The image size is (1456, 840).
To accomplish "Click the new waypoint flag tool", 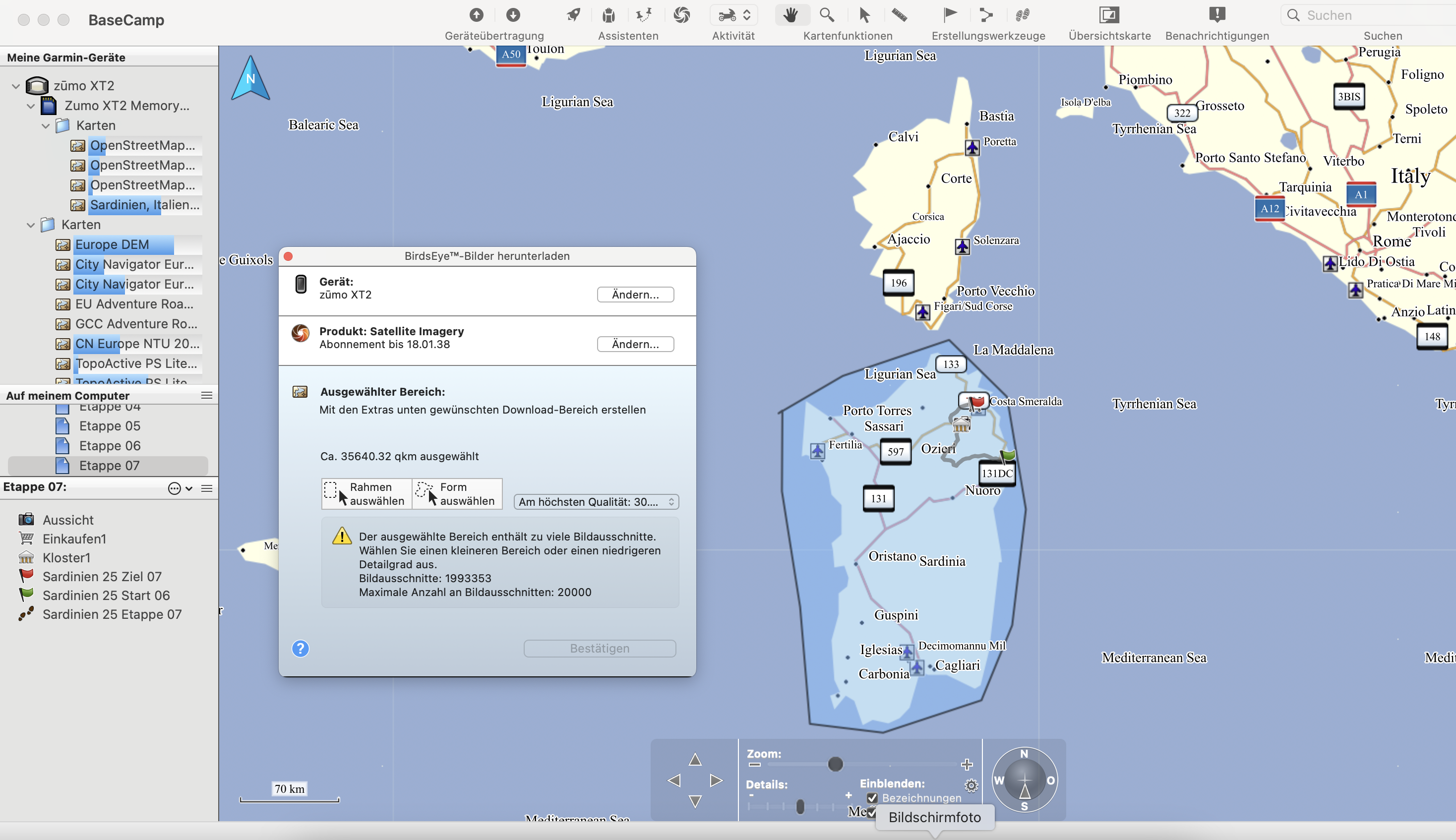I will coord(950,15).
